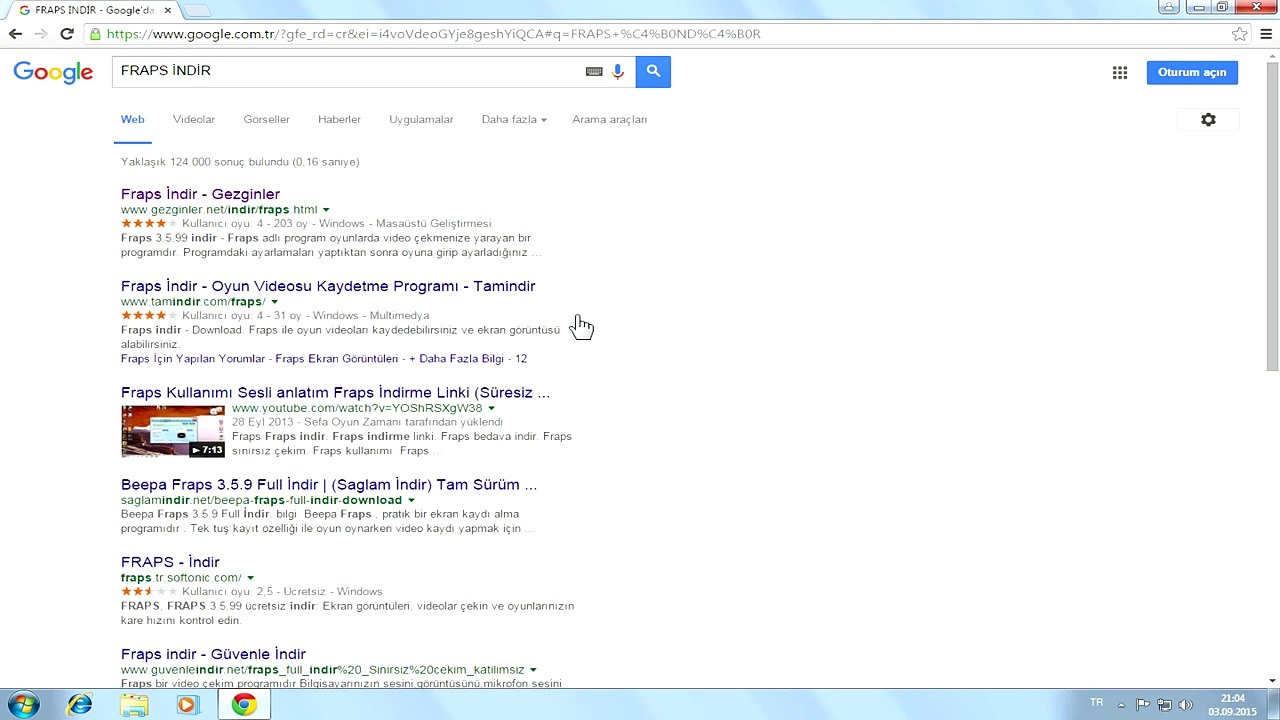
Task: Switch to the Uygulamalar tab
Action: tap(421, 119)
